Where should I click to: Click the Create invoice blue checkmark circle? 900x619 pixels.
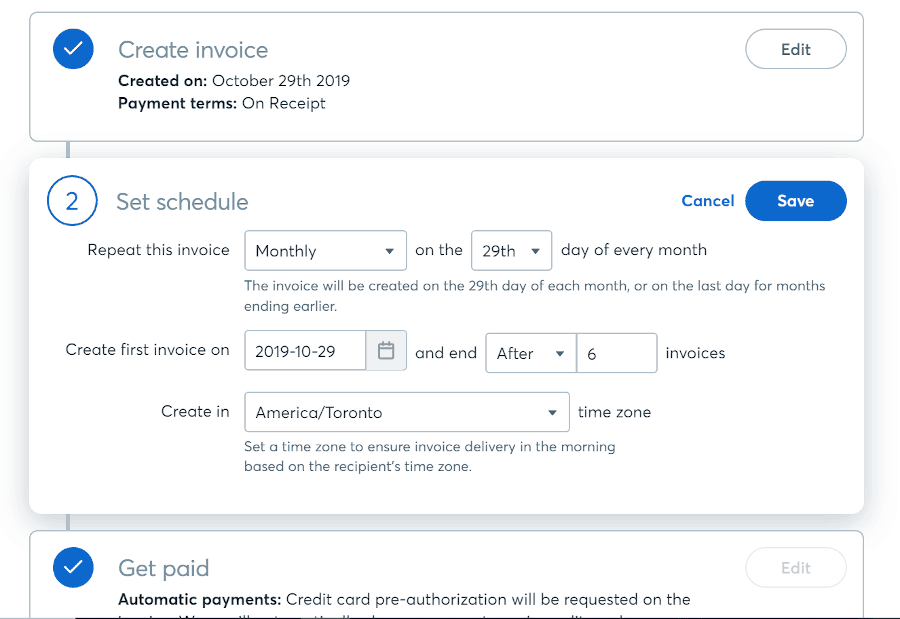[73, 49]
